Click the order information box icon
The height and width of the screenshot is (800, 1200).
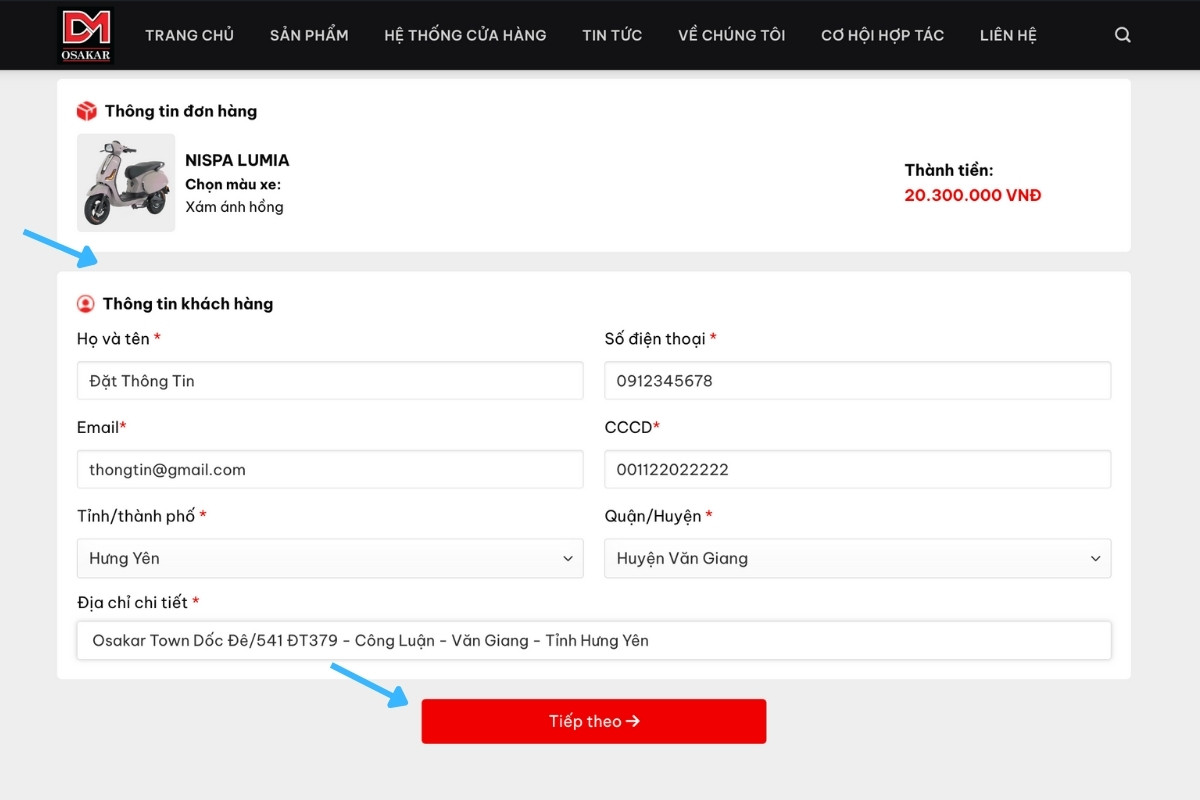click(x=87, y=111)
